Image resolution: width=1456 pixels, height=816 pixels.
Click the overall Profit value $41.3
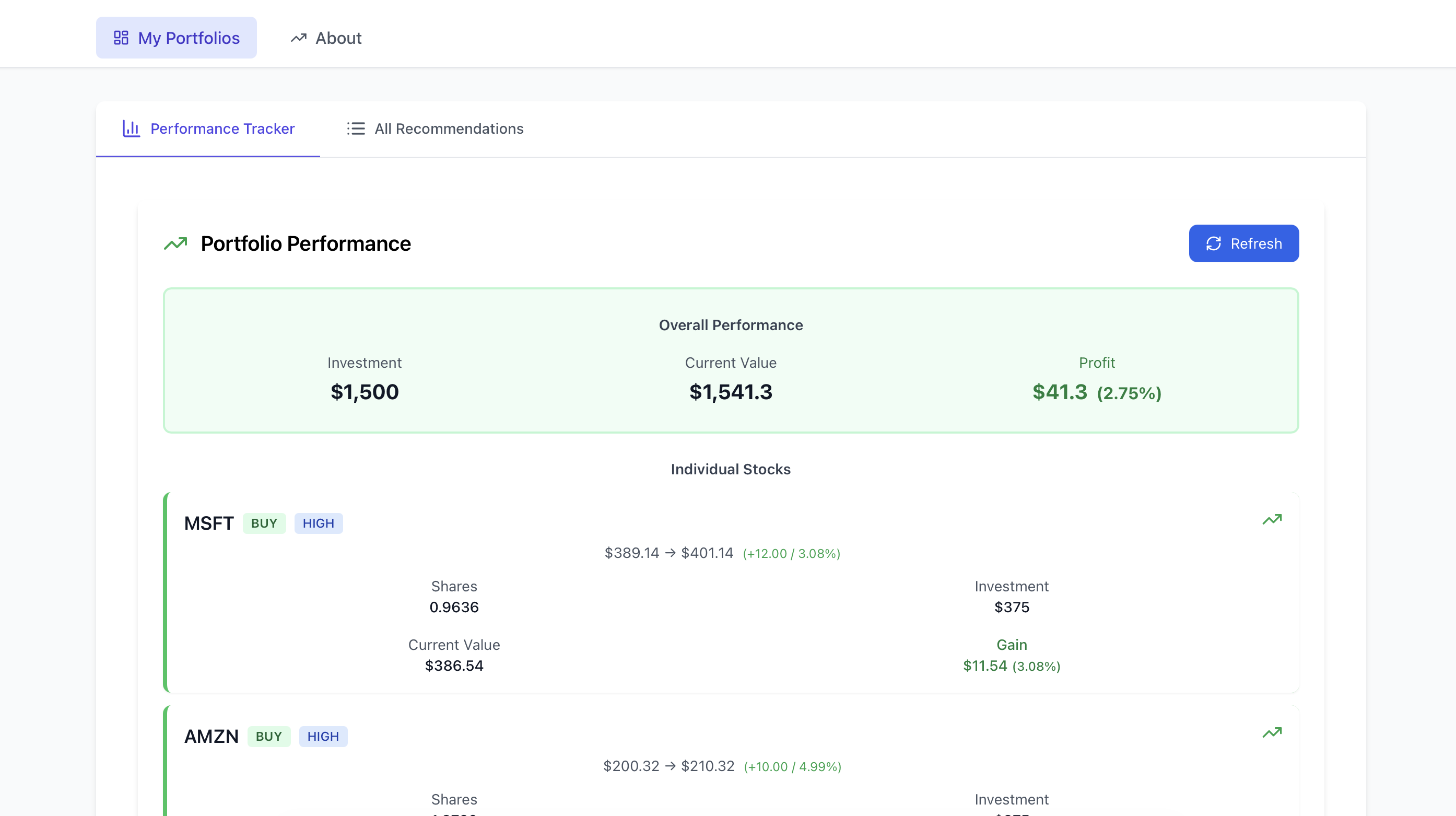(1059, 392)
